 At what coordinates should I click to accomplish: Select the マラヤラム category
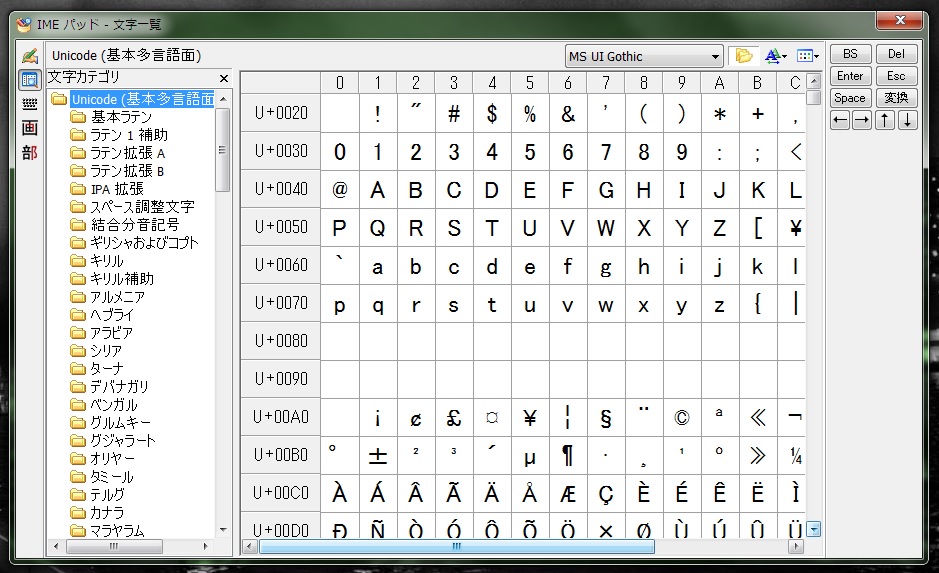click(x=117, y=530)
